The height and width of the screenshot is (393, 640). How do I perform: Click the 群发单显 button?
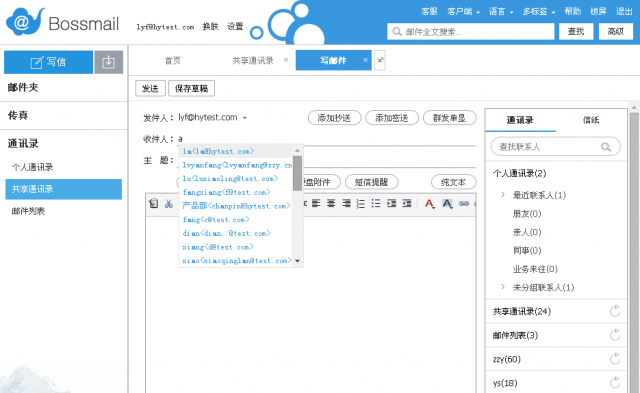449,118
